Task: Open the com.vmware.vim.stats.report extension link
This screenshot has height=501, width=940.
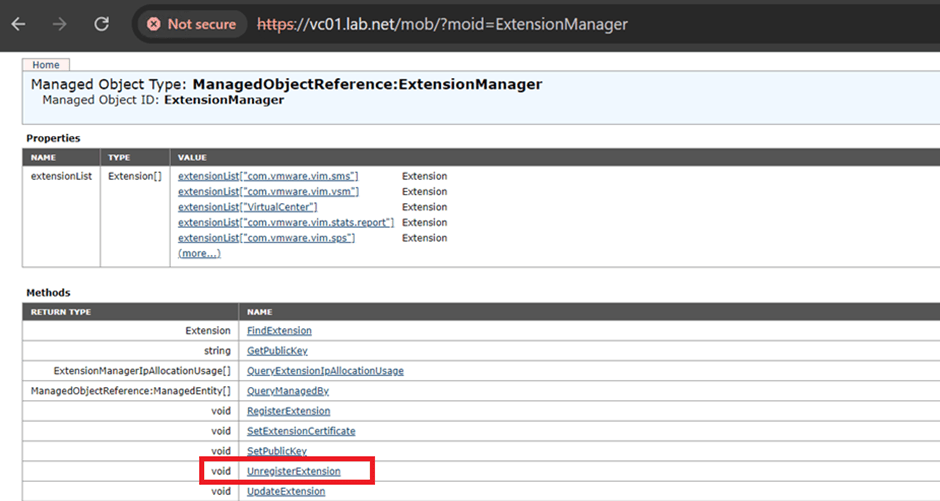Action: [285, 223]
